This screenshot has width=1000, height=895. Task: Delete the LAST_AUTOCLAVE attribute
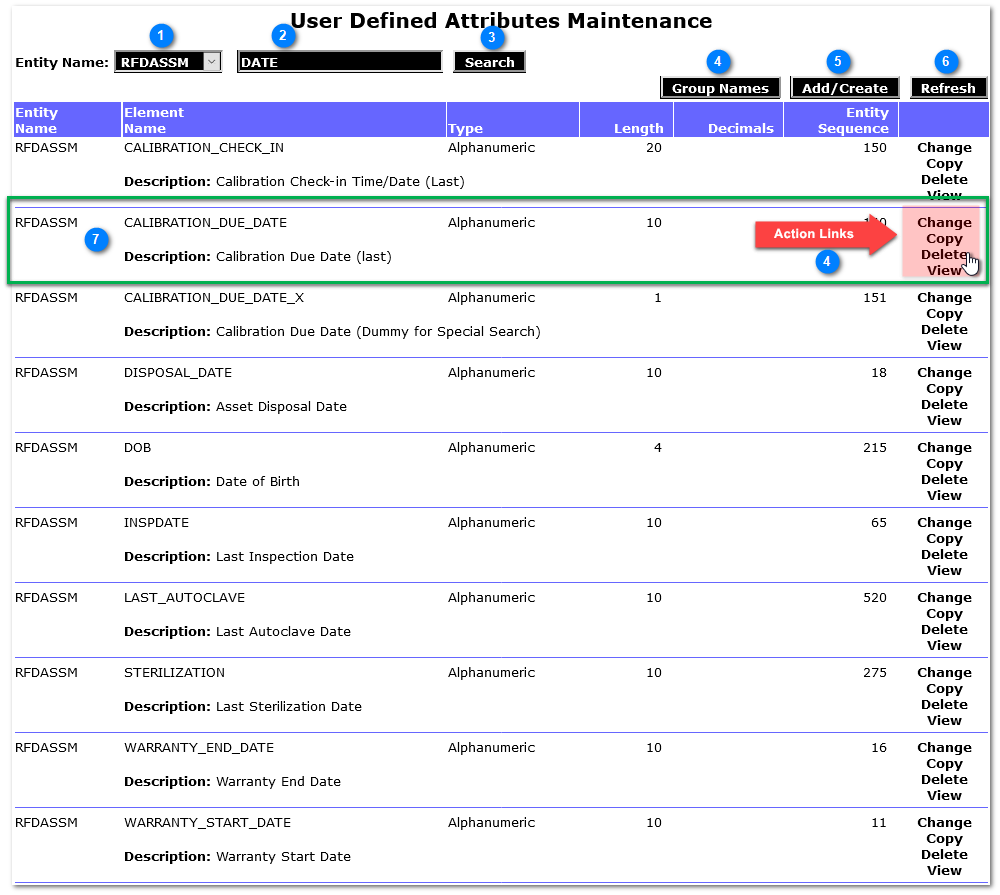point(944,629)
